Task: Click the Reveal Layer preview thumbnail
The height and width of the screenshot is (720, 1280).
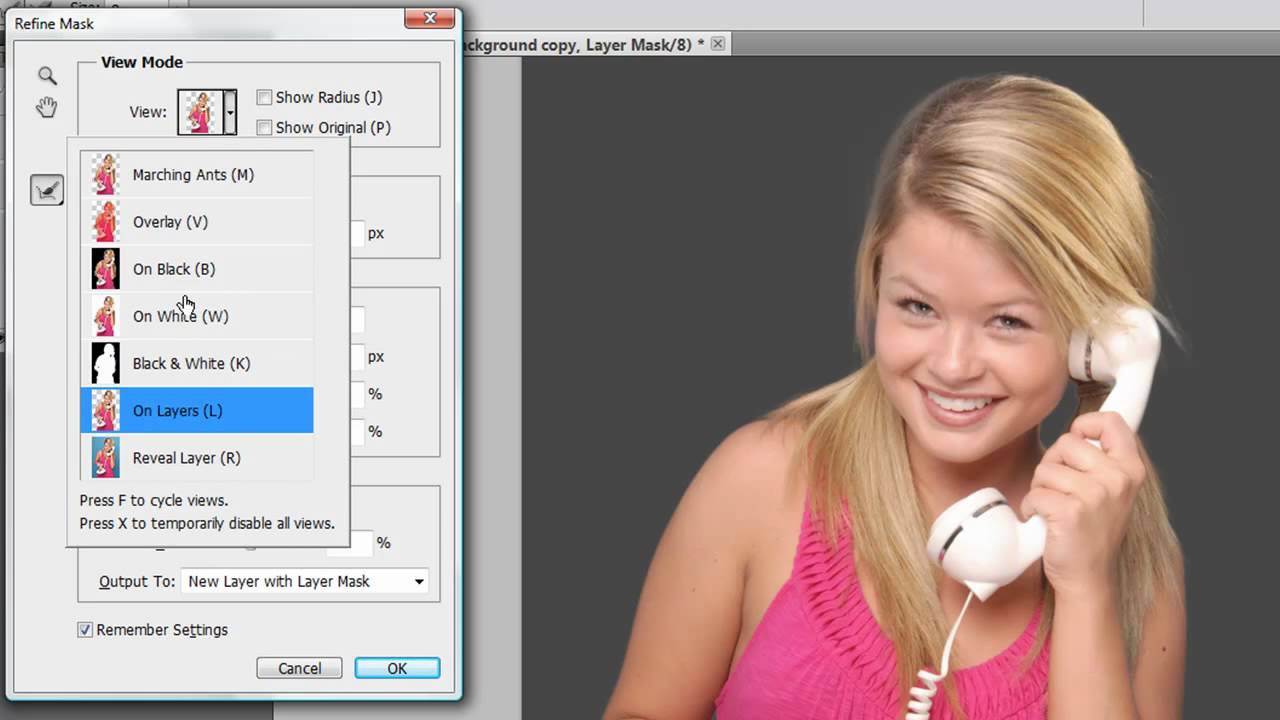Action: 105,457
